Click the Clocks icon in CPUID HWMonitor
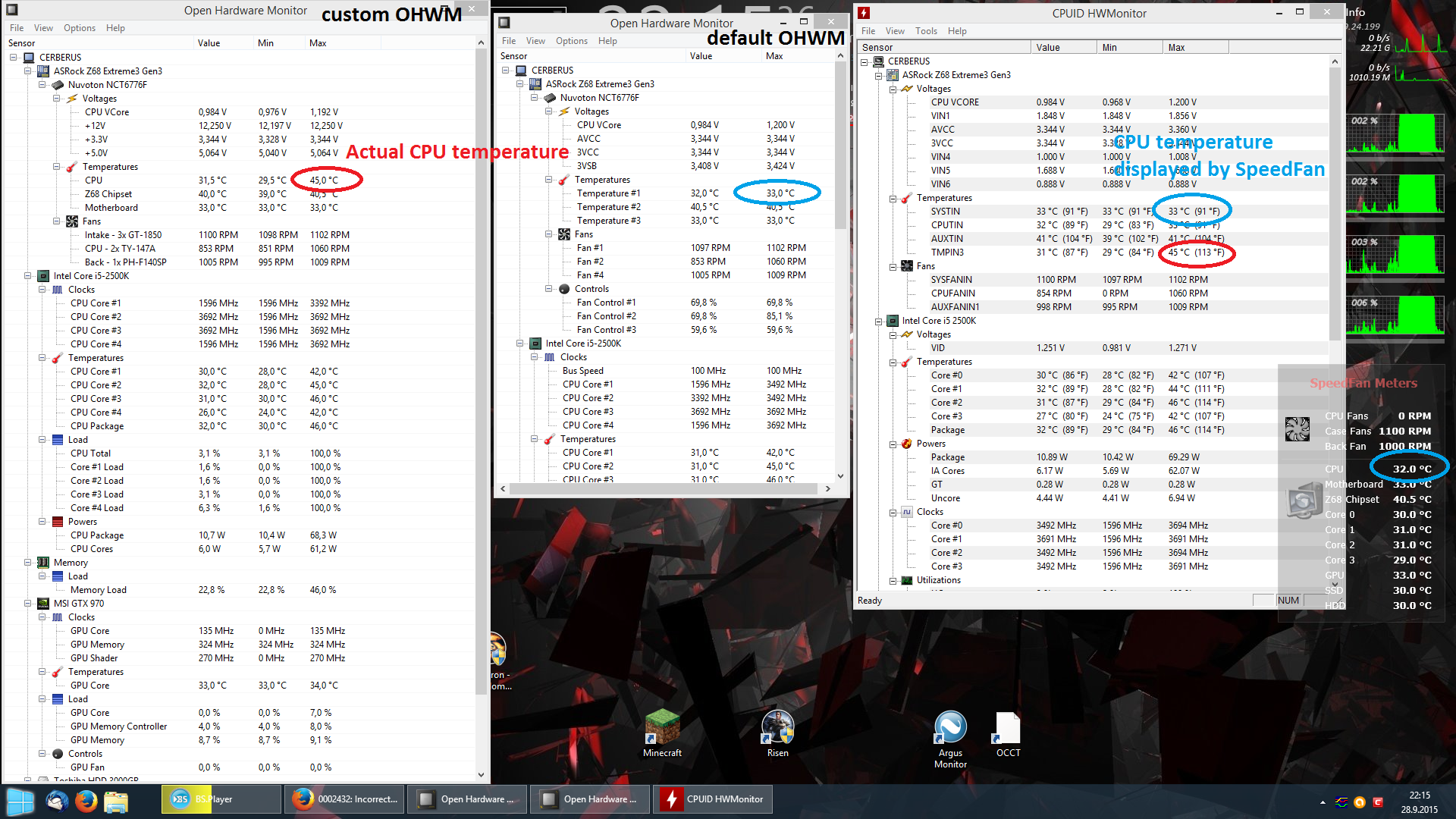1456x819 pixels. [x=907, y=513]
